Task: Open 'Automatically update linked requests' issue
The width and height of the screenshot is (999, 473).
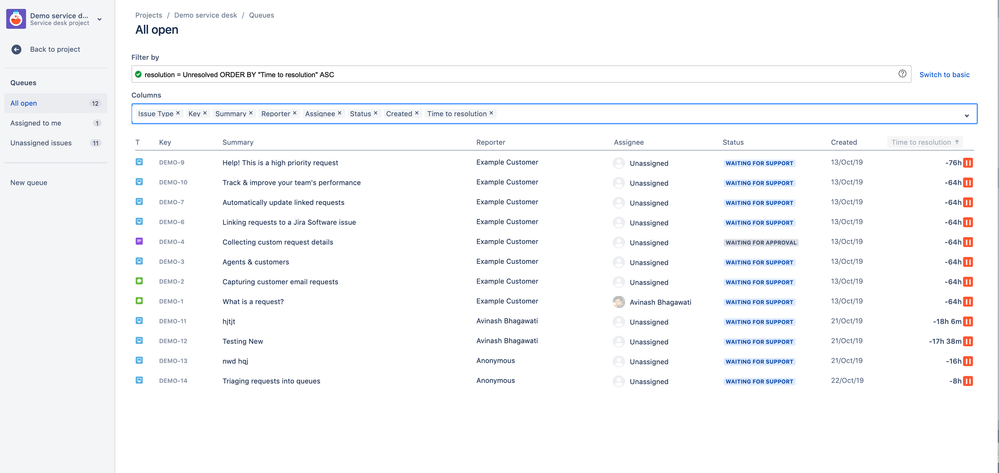Action: (x=284, y=202)
